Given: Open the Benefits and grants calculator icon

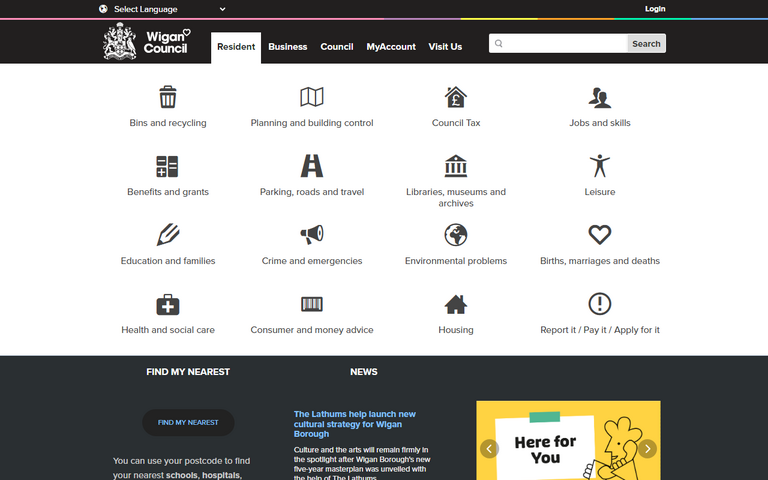Looking at the screenshot, I should (168, 166).
